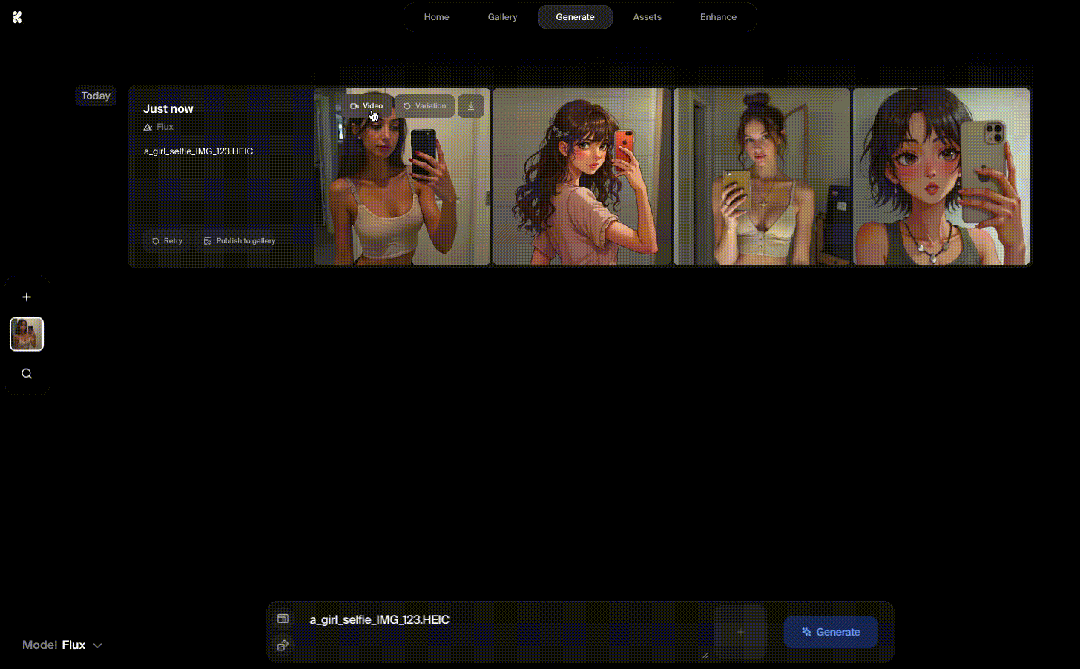Select the session thumbnail in the left sidebar
Screen dimensions: 1080x669
tap(27, 334)
